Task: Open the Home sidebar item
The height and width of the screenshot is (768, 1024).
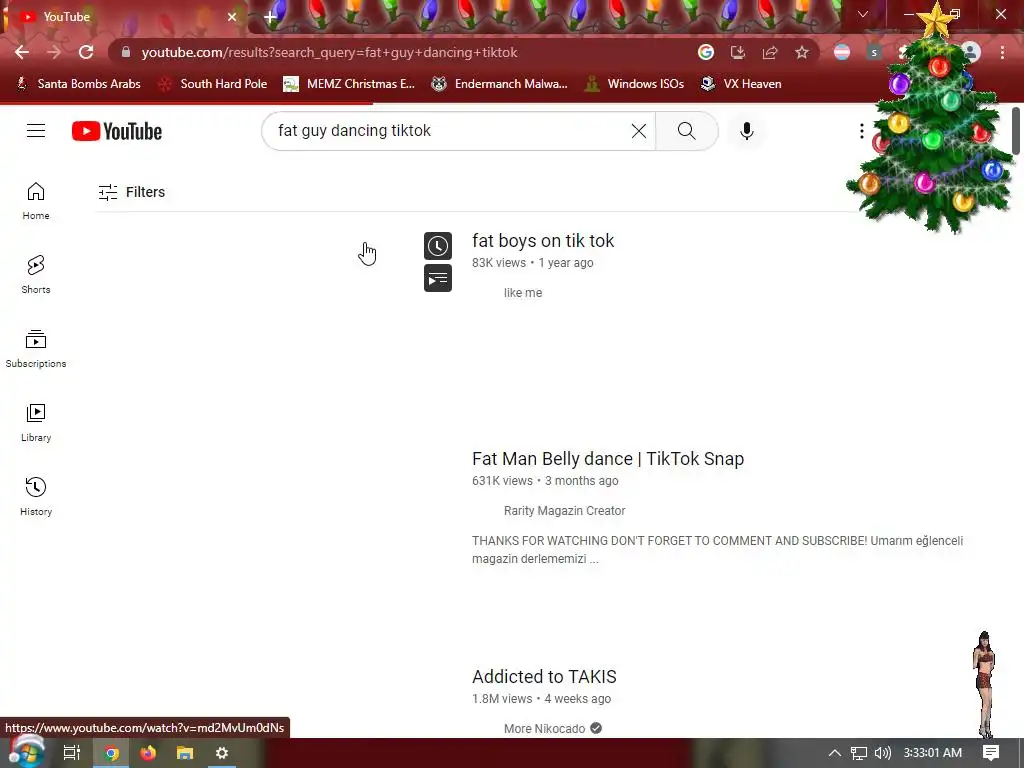Action: [36, 200]
